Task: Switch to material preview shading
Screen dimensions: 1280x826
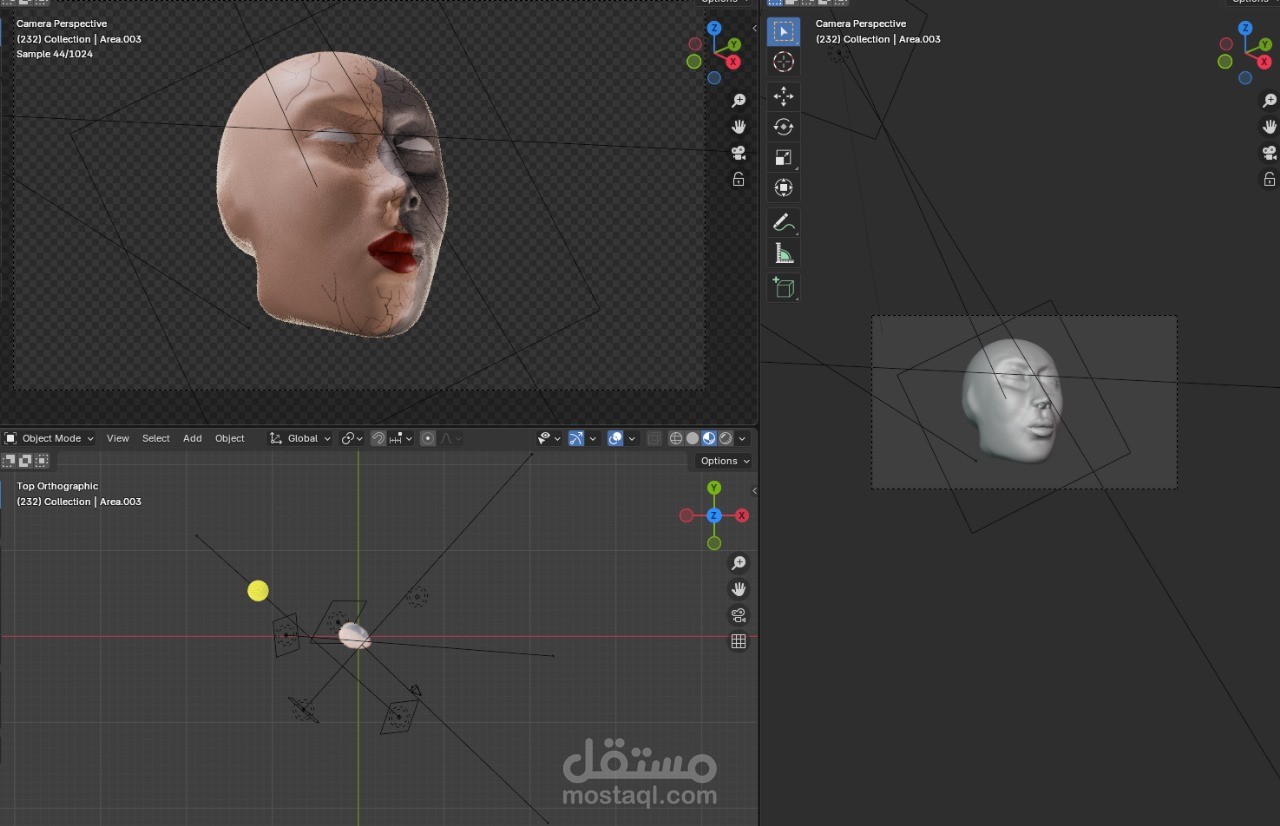Action: tap(709, 438)
